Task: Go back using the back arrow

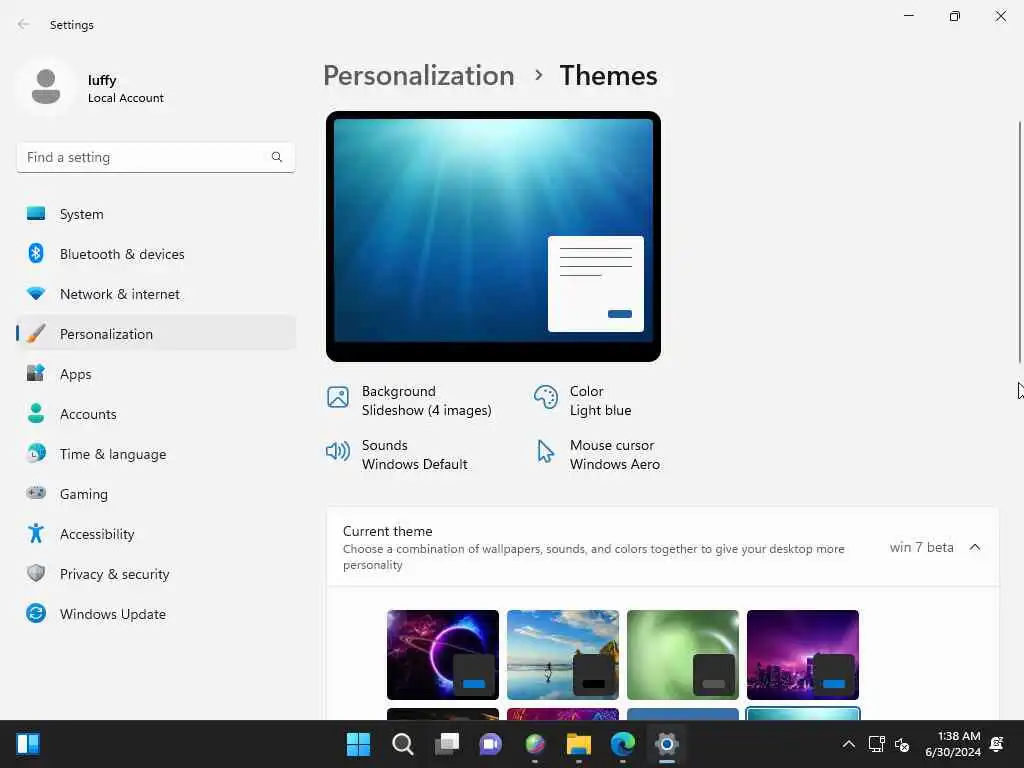Action: click(x=24, y=24)
